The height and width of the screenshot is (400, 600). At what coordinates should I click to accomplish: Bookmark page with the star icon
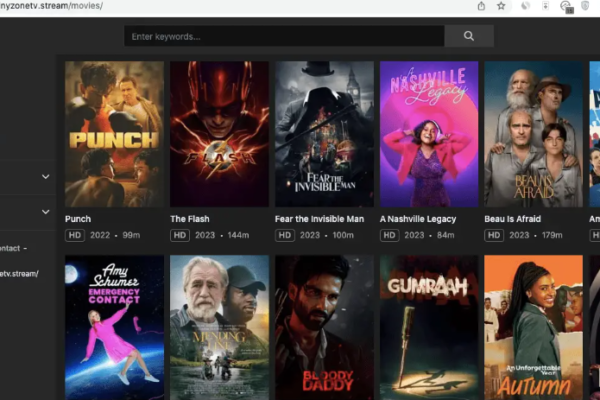[x=501, y=6]
